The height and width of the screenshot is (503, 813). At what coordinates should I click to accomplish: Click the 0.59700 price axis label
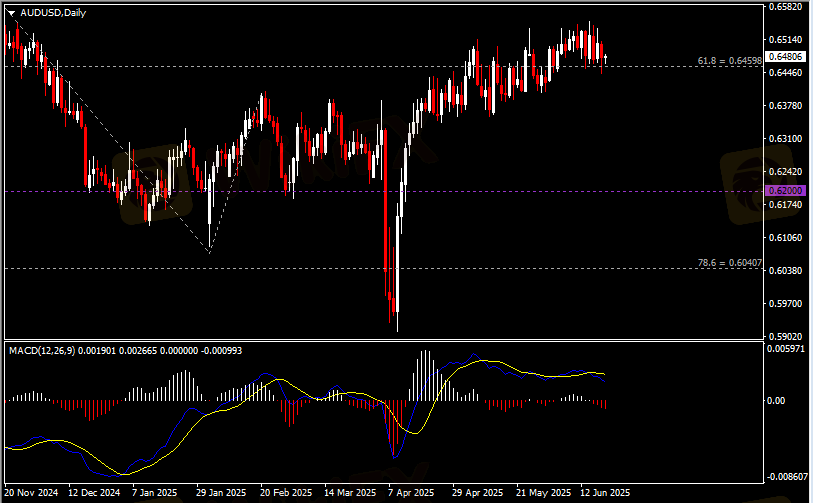pyautogui.click(x=786, y=303)
